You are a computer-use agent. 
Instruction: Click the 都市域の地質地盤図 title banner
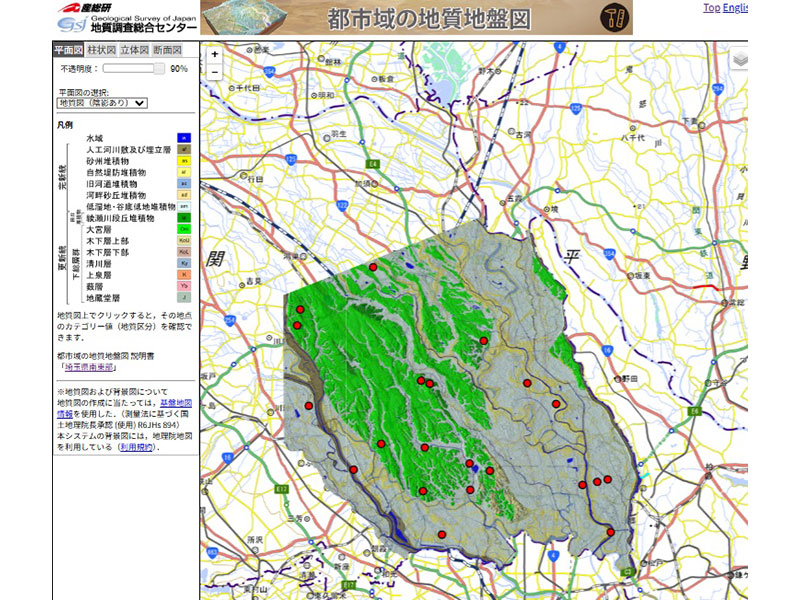[x=428, y=18]
